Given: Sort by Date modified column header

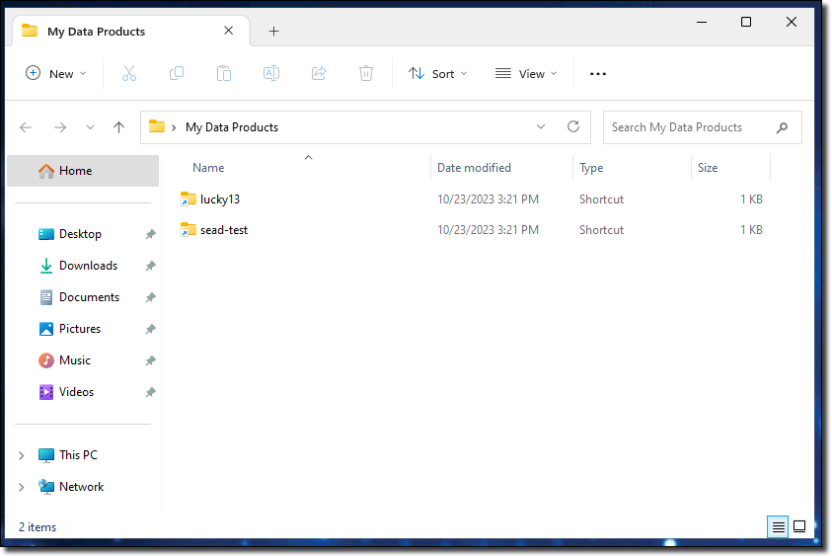Looking at the screenshot, I should click(474, 168).
